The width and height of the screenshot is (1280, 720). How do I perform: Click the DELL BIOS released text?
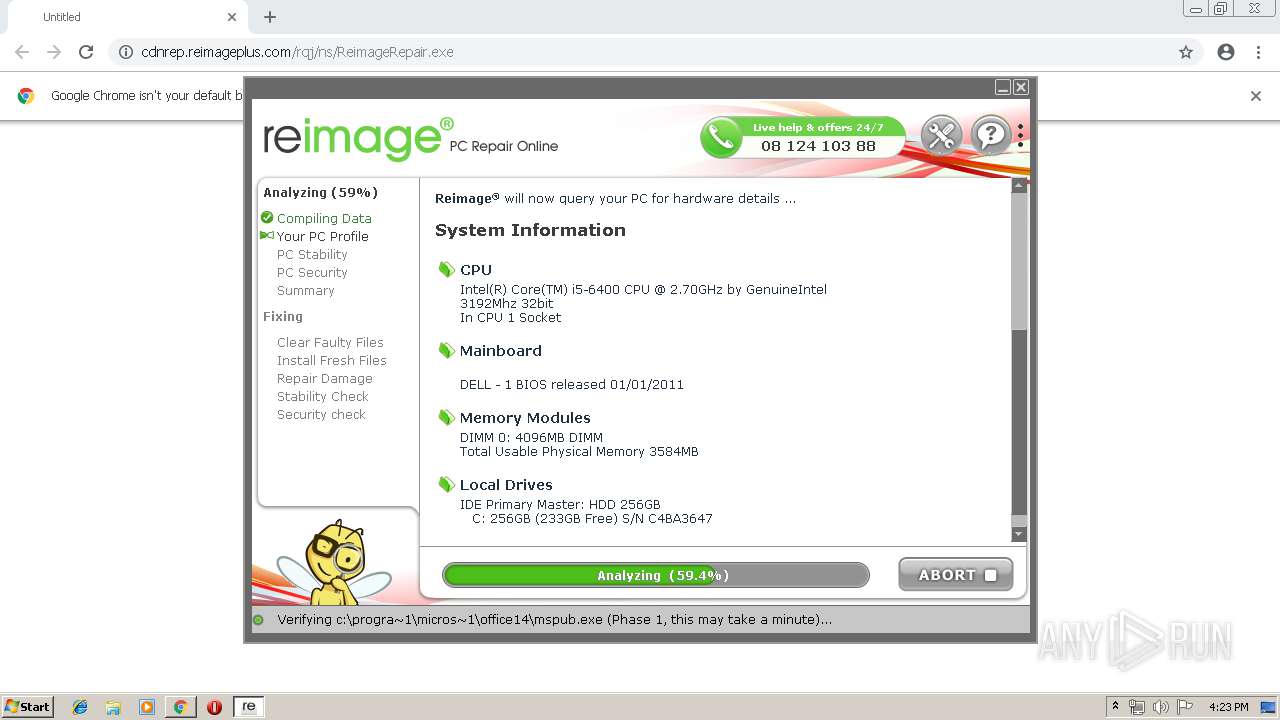572,384
